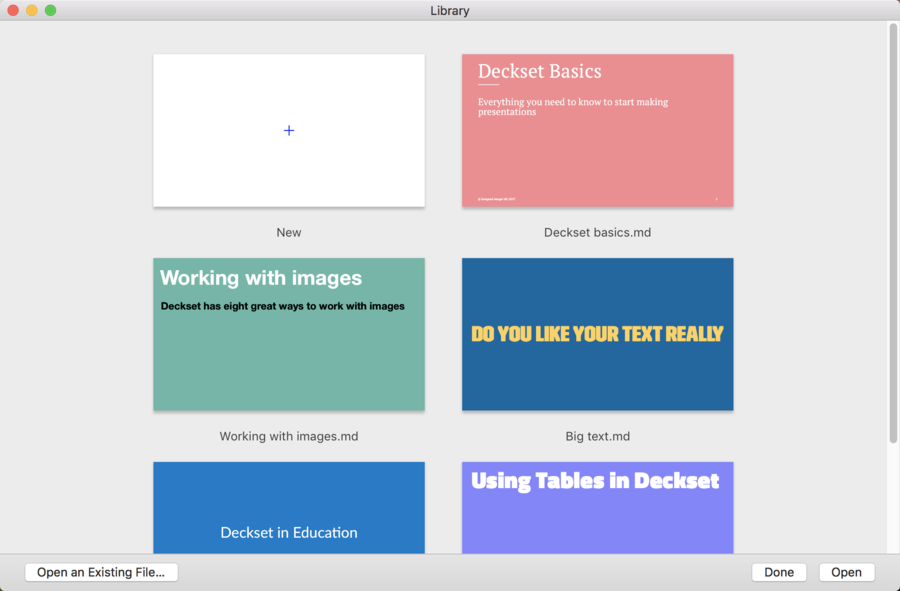Click the Deckset Basics slide title text
Image resolution: width=900 pixels, height=591 pixels.
tap(540, 71)
